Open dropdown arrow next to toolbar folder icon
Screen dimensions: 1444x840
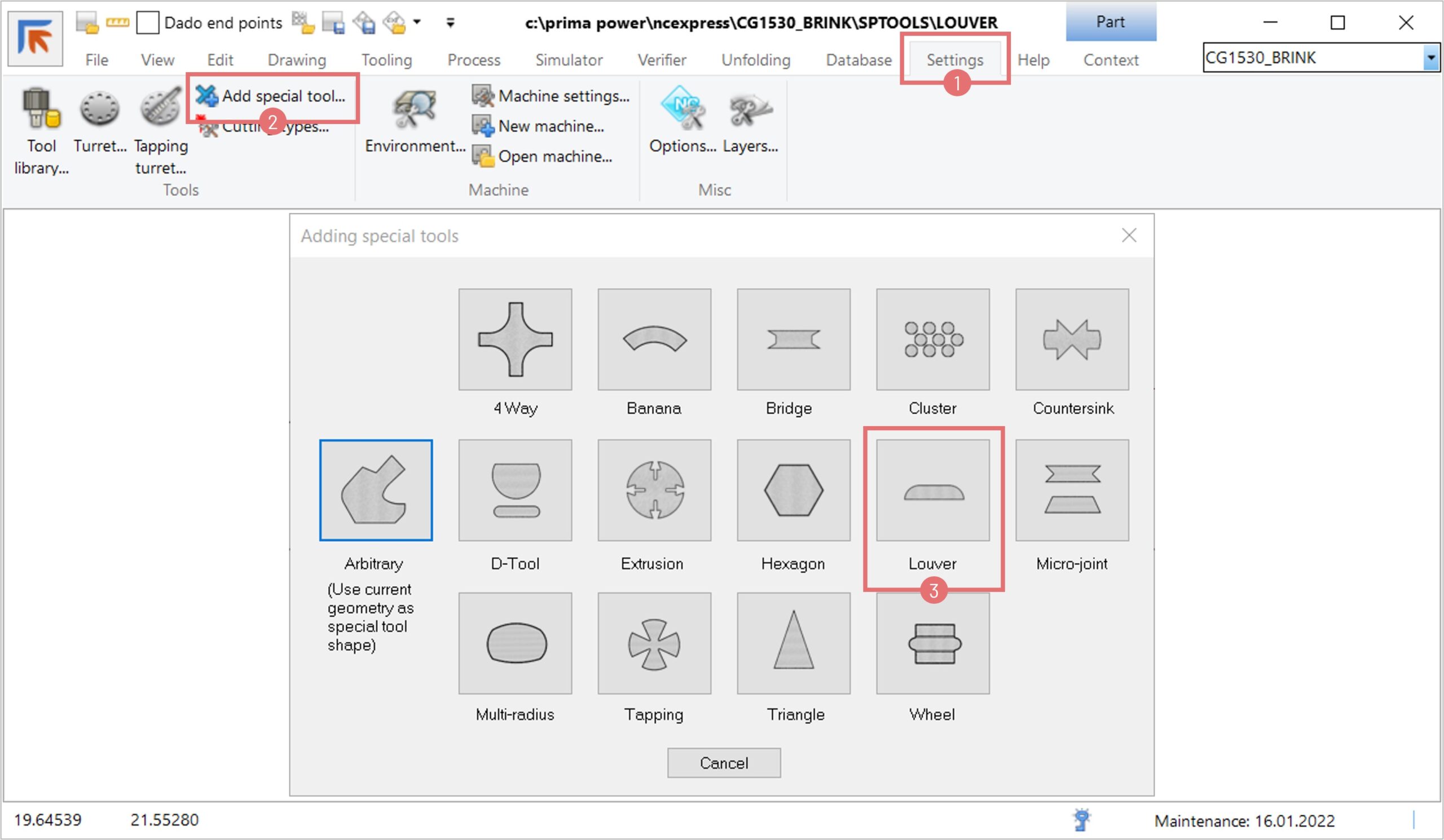tap(417, 23)
